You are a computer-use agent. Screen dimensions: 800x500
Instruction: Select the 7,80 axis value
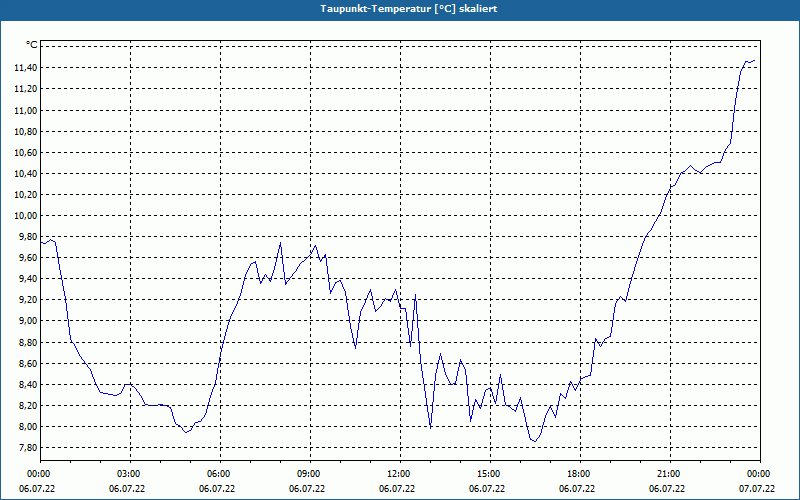[x=28, y=447]
